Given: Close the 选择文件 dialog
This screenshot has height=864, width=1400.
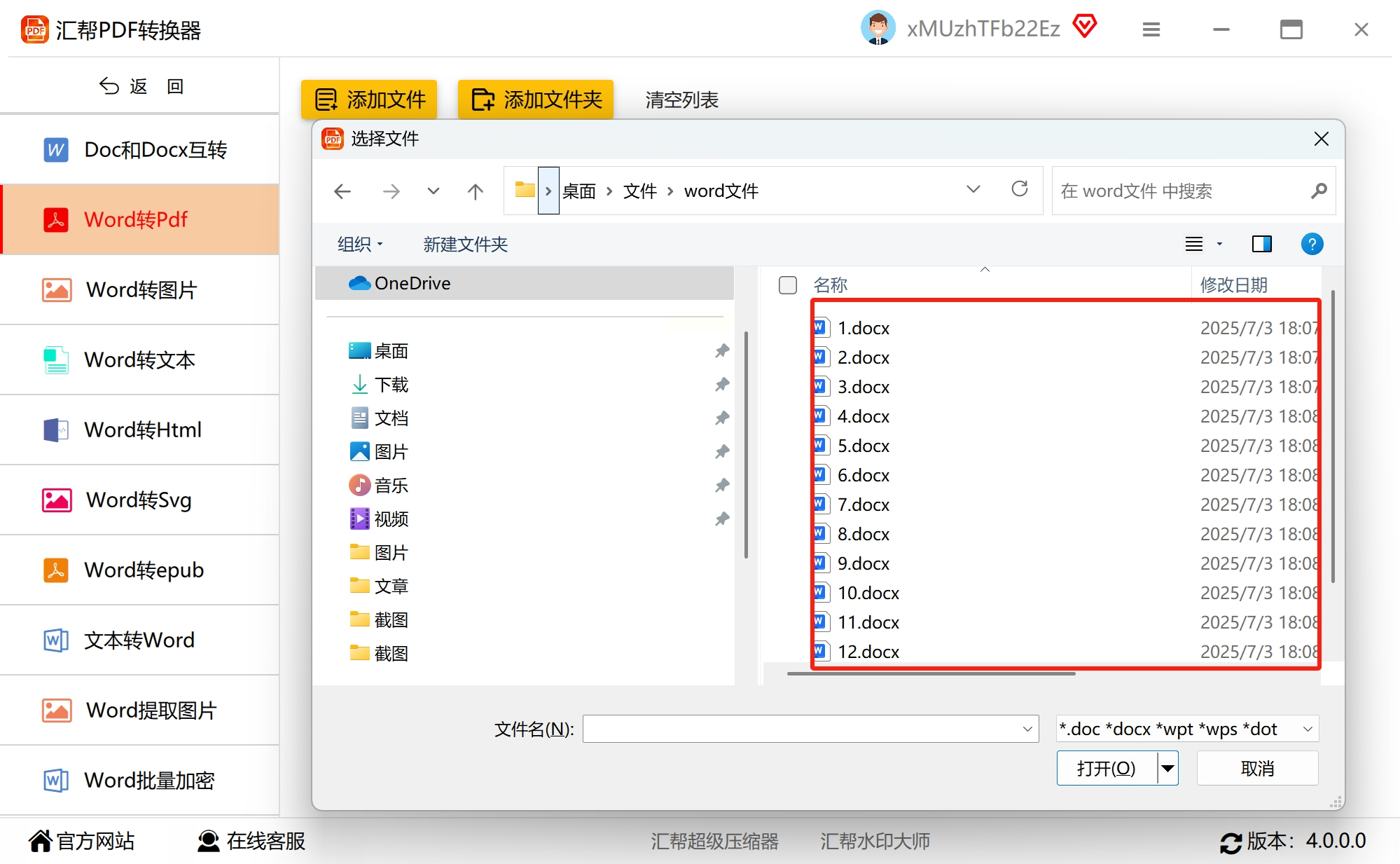Looking at the screenshot, I should [x=1321, y=139].
